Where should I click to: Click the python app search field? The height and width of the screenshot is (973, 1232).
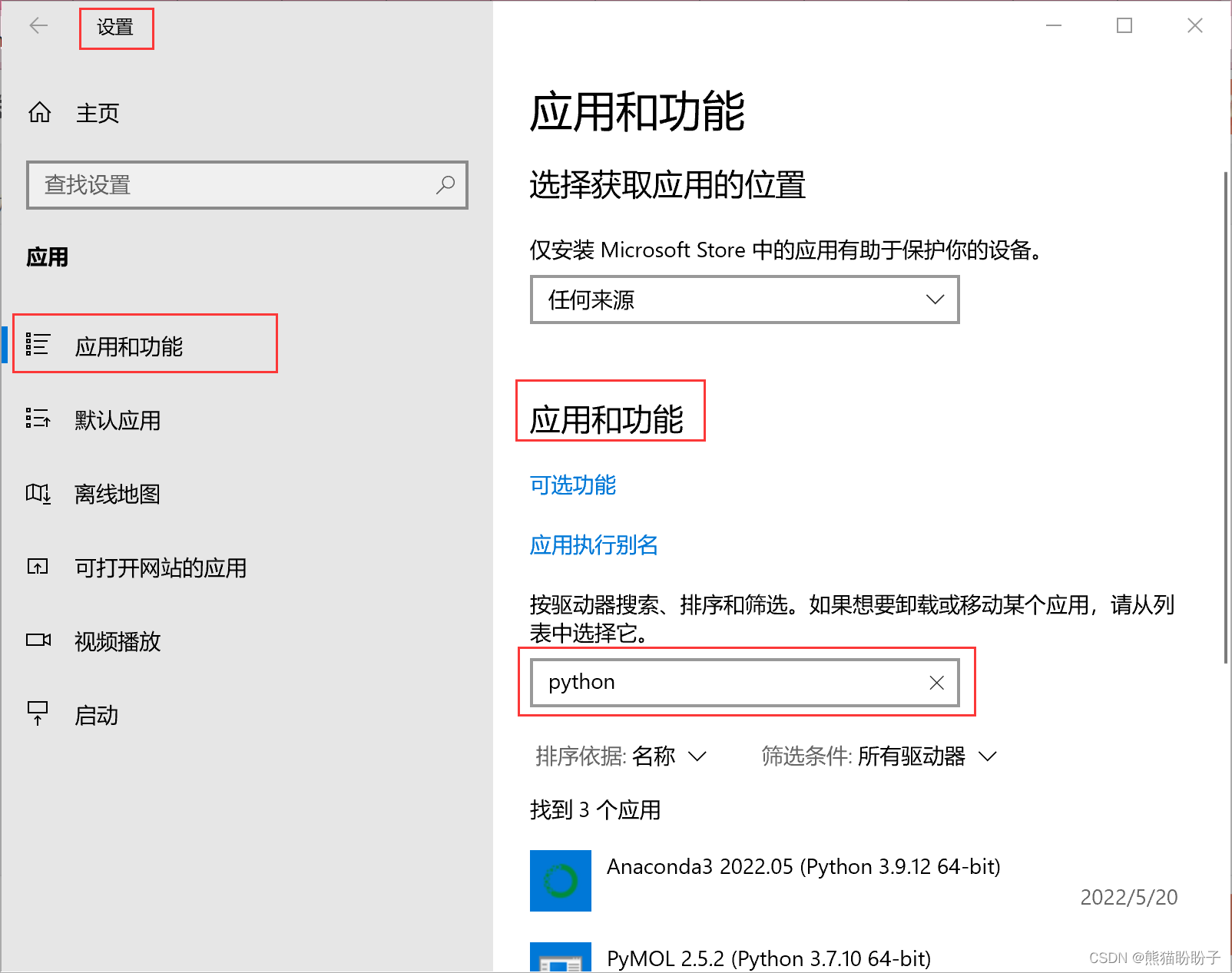point(744,683)
